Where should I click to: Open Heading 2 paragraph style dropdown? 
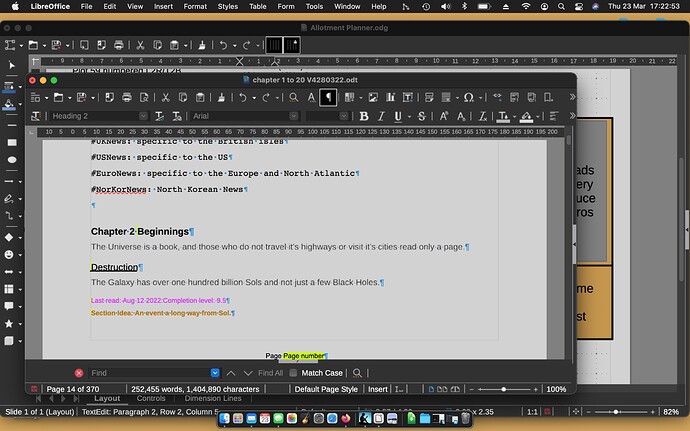[x=143, y=116]
